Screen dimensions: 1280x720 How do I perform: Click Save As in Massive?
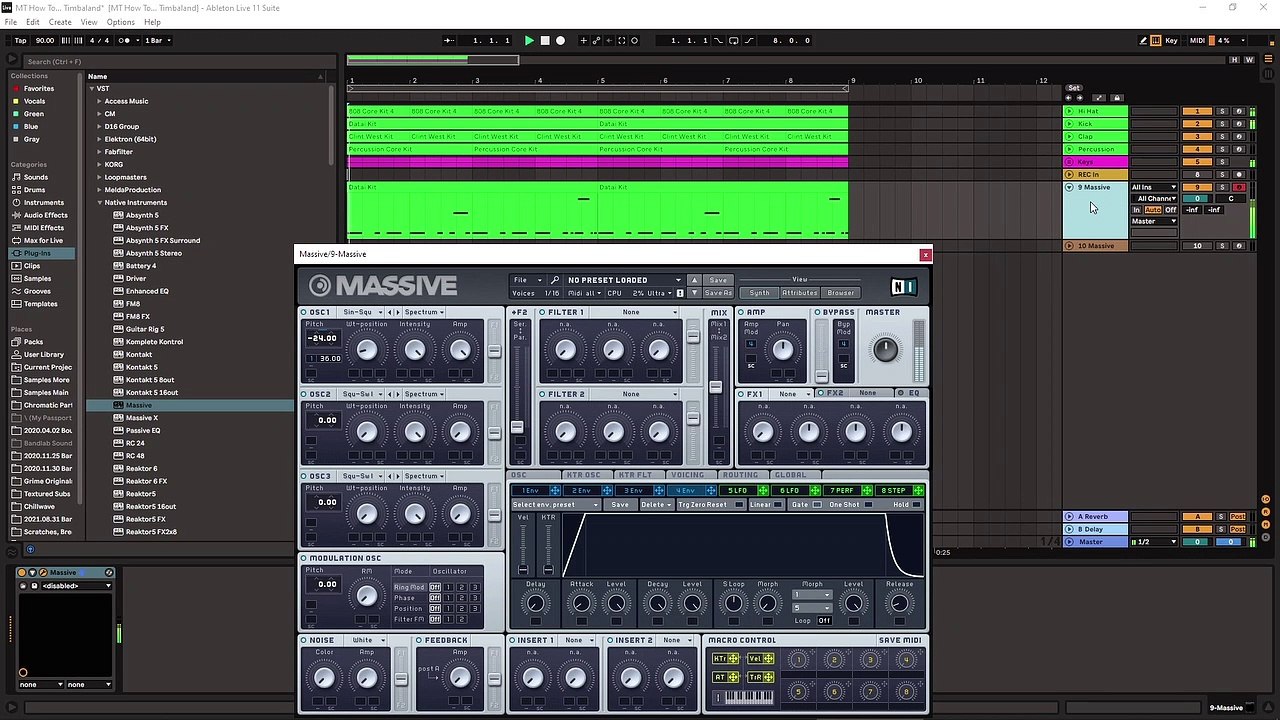pos(718,293)
